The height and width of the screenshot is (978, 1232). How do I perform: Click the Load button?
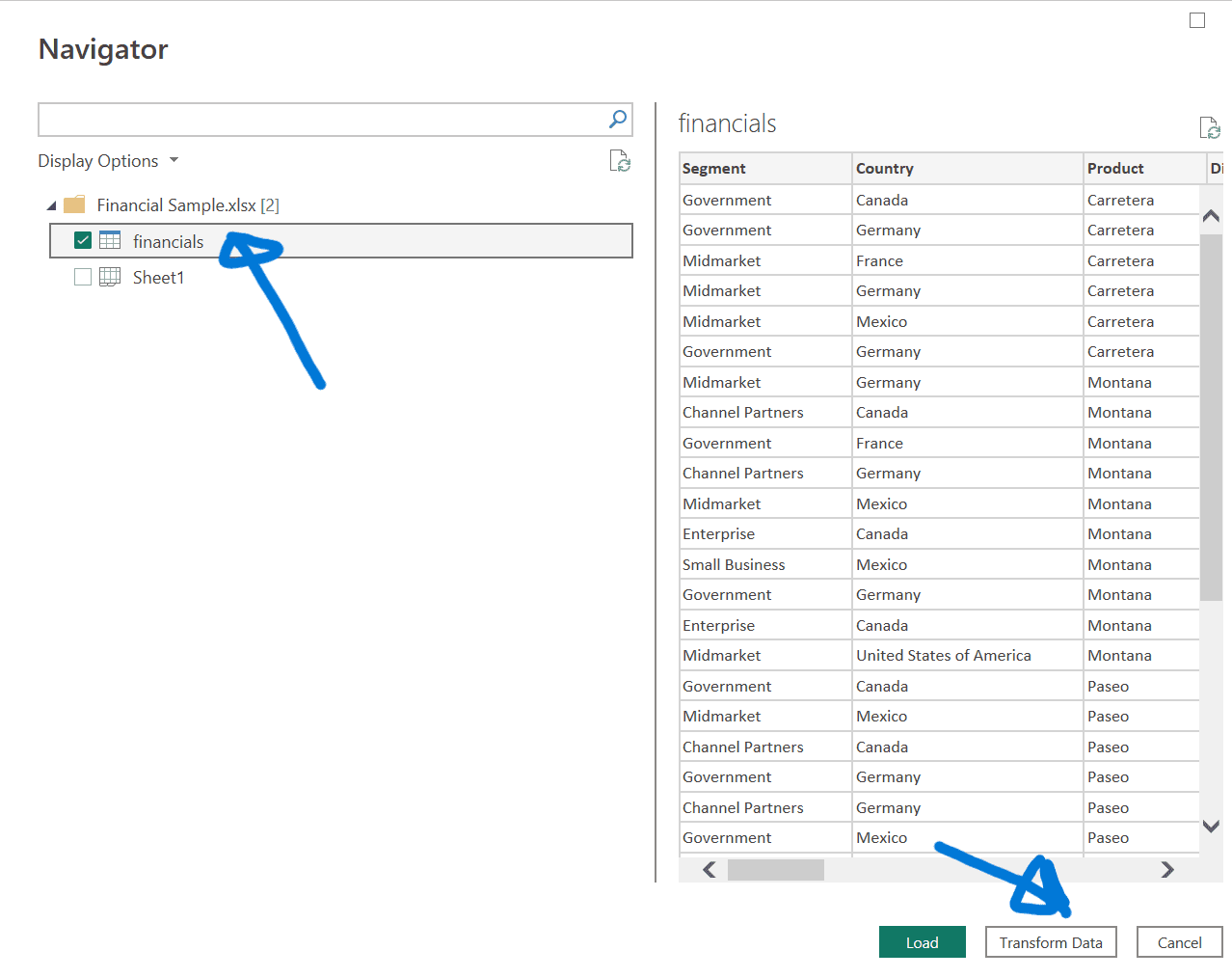(922, 942)
